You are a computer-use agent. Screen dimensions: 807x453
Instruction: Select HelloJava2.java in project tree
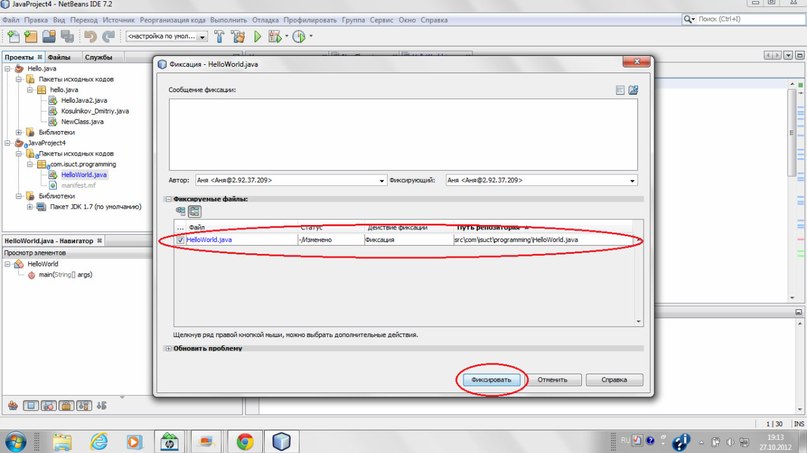pos(84,100)
